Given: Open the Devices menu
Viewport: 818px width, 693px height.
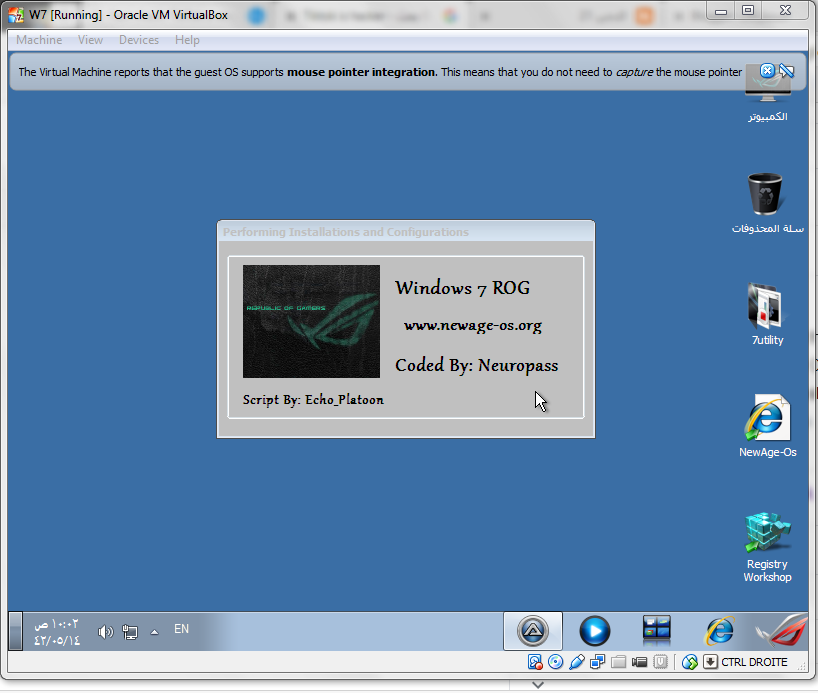Looking at the screenshot, I should tap(139, 40).
